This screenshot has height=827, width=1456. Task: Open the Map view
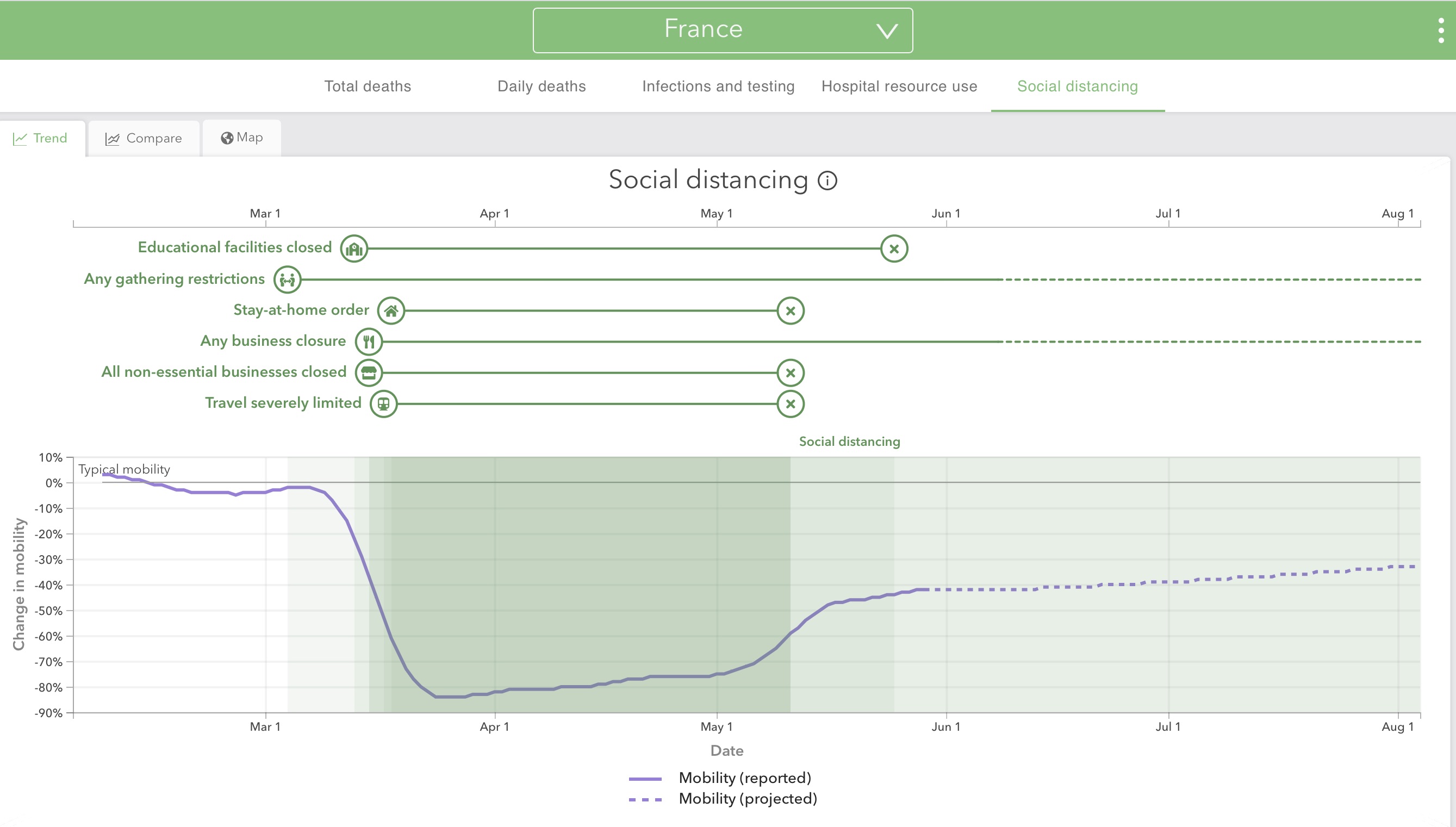pos(242,138)
